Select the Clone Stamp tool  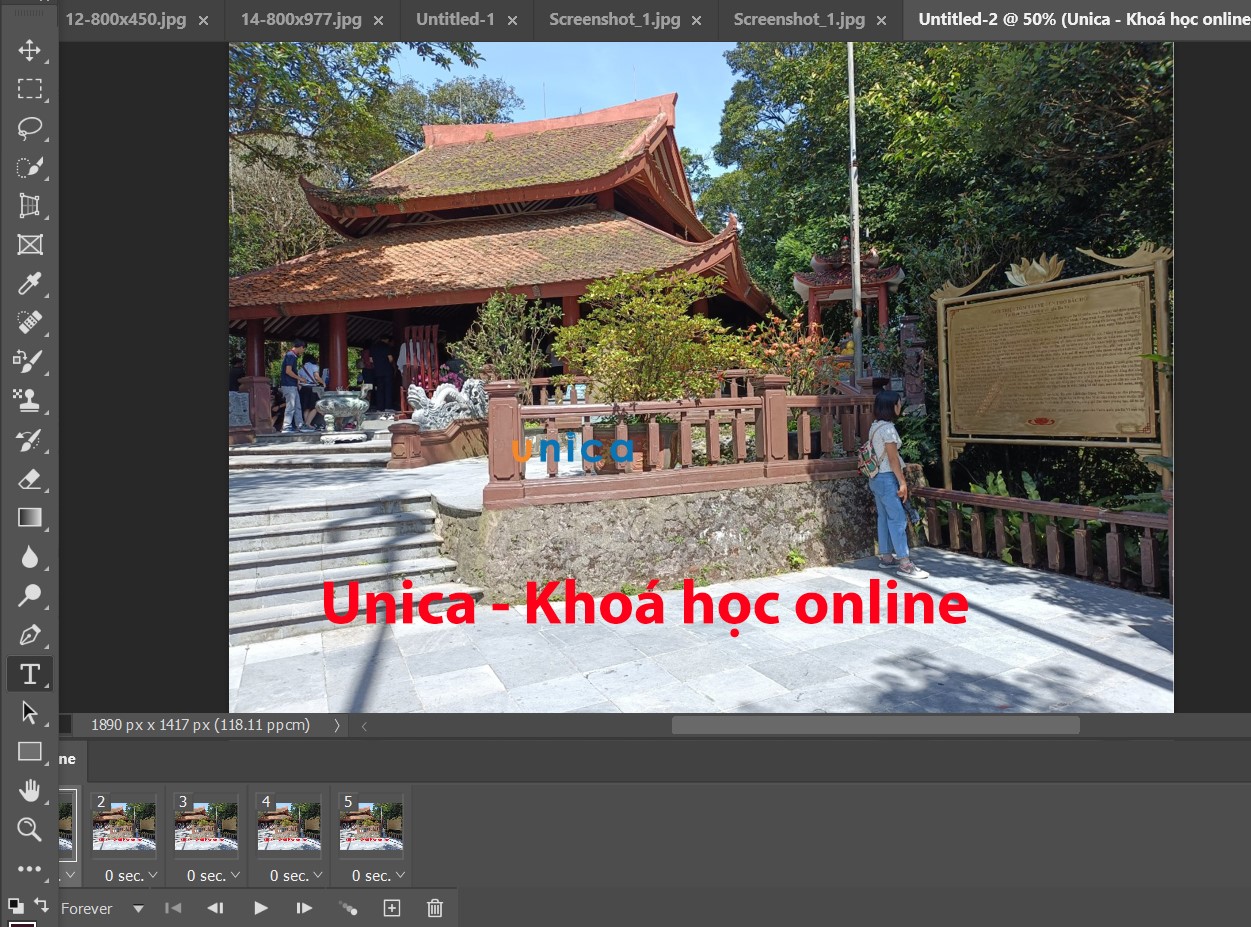(29, 401)
